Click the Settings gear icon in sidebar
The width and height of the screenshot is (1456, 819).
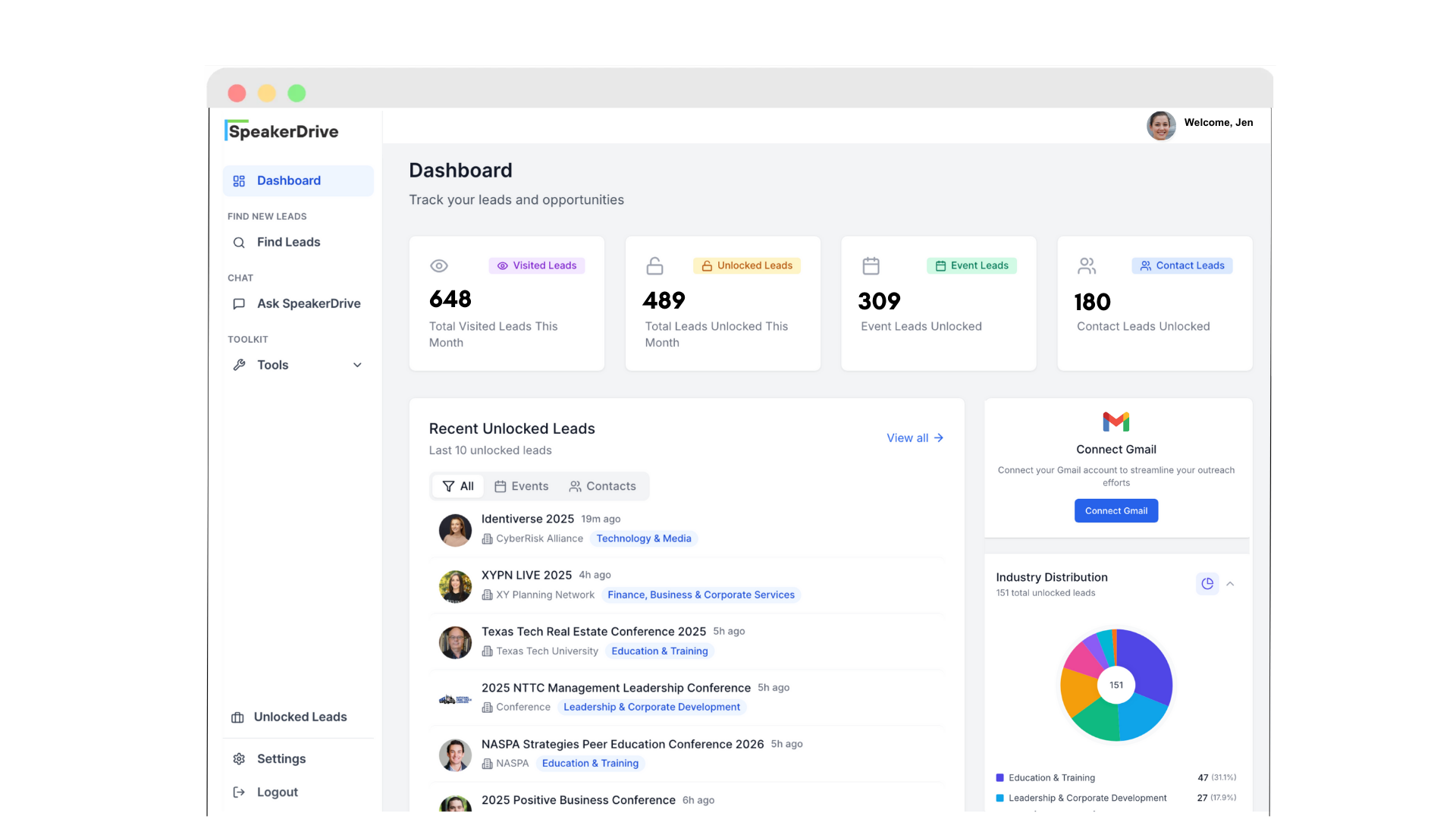[239, 759]
